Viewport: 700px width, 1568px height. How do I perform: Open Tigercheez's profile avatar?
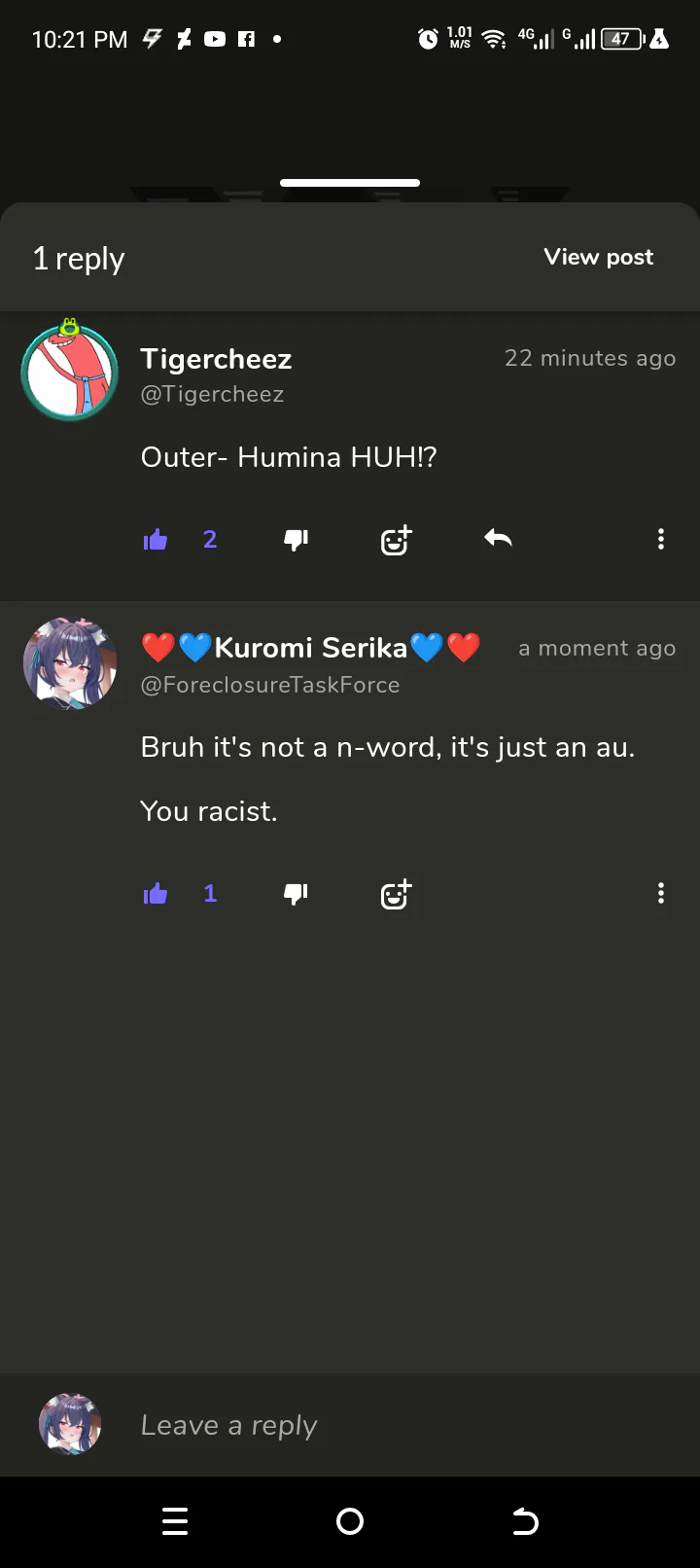pos(70,372)
